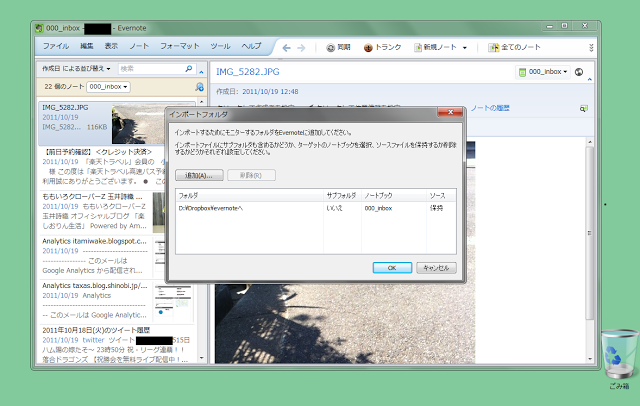Show 全てのノート from the toolbar
The width and height of the screenshot is (640, 406).
coord(514,48)
